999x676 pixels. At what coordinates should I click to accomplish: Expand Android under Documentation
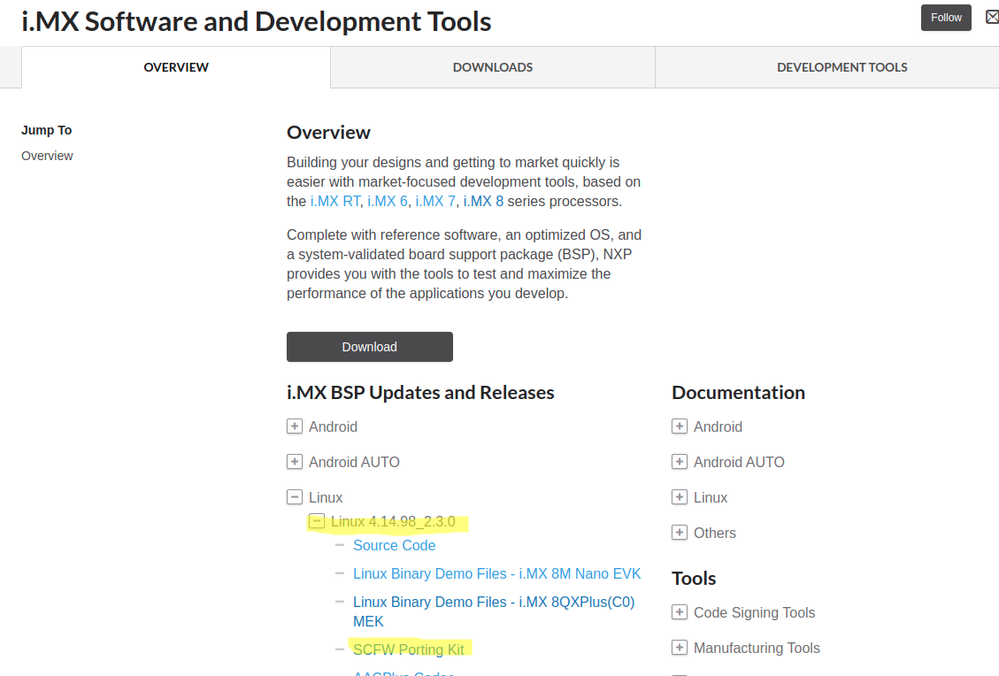679,427
